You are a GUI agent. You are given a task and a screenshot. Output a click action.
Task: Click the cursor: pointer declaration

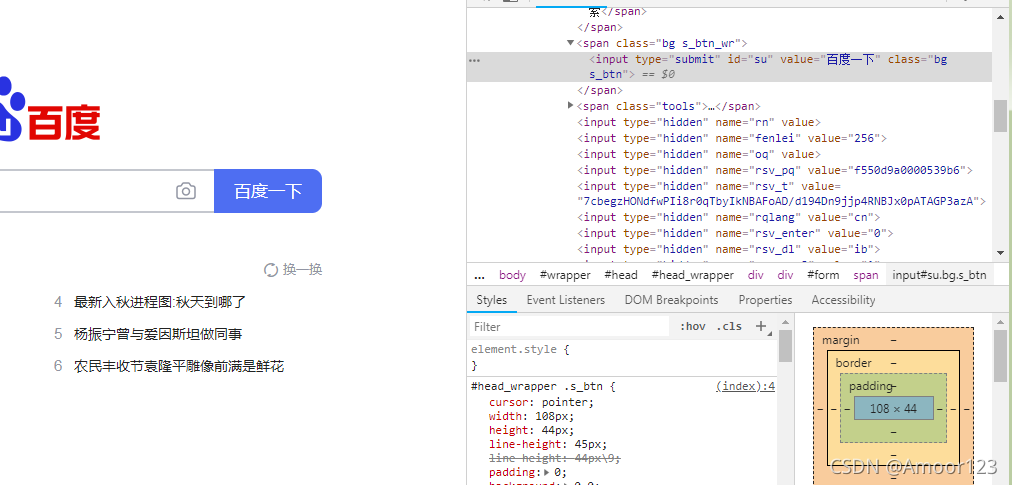tap(541, 402)
